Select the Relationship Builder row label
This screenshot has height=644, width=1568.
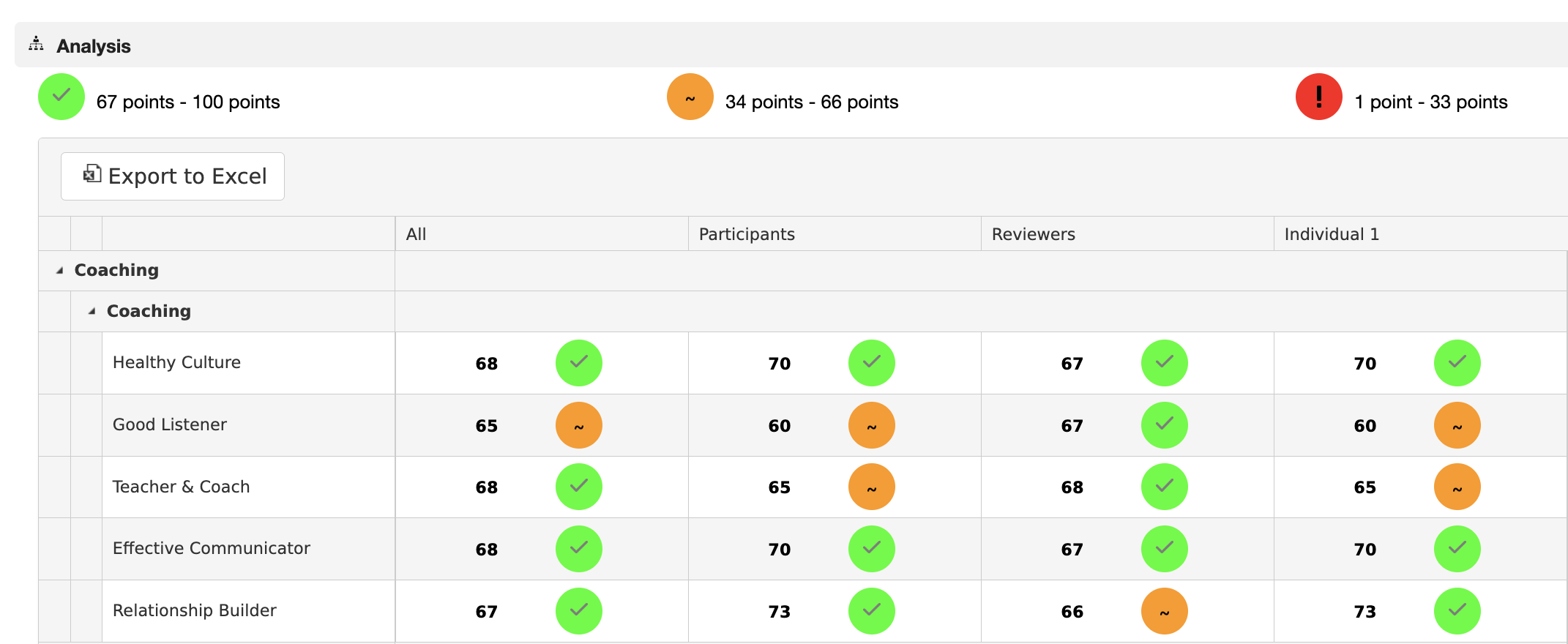(195, 610)
